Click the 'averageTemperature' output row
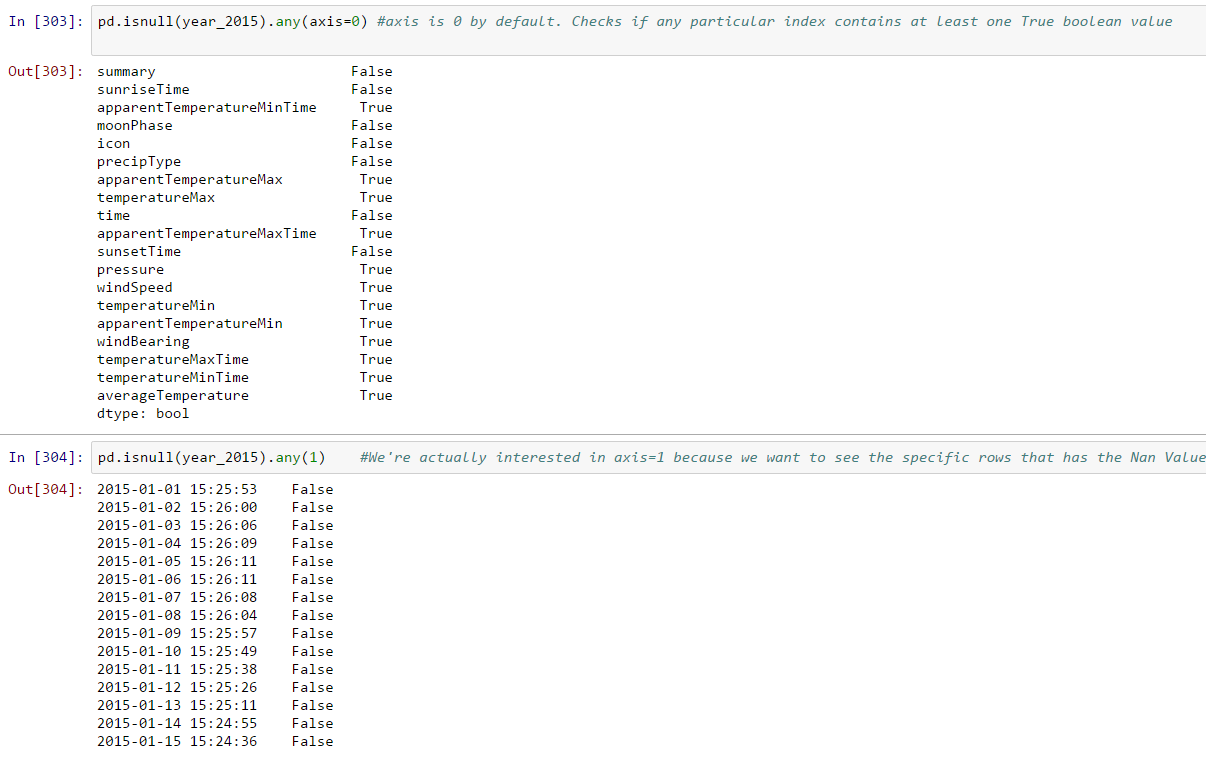Screen dimensions: 1206x757 coord(172,396)
